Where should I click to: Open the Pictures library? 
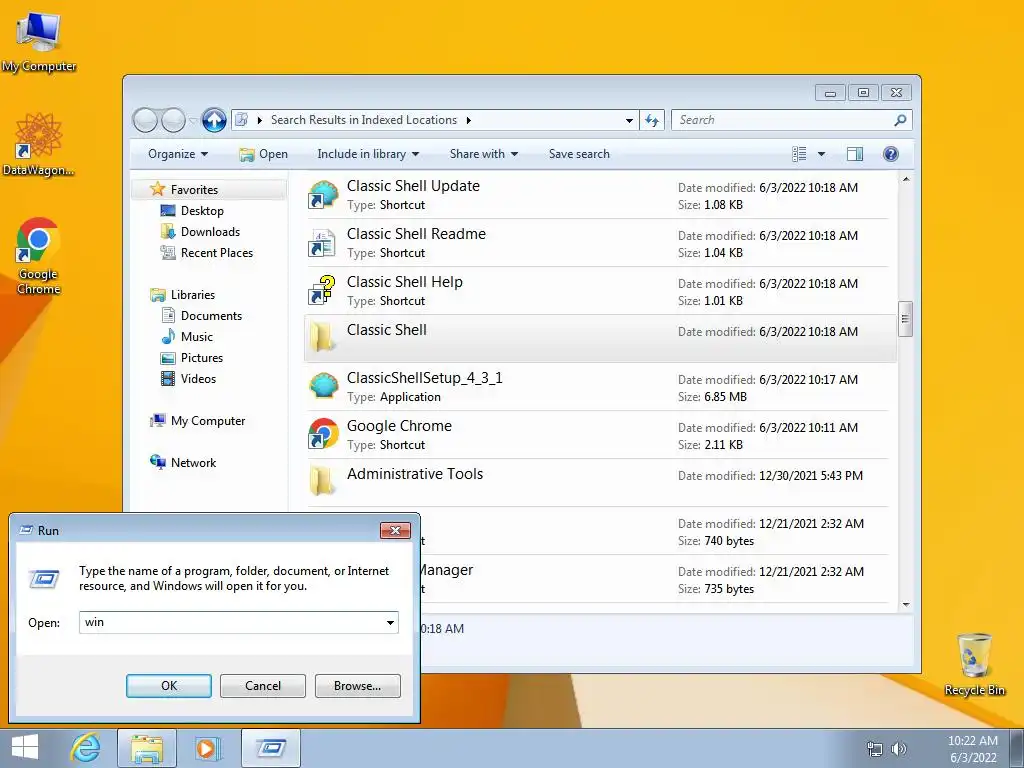pyautogui.click(x=201, y=358)
